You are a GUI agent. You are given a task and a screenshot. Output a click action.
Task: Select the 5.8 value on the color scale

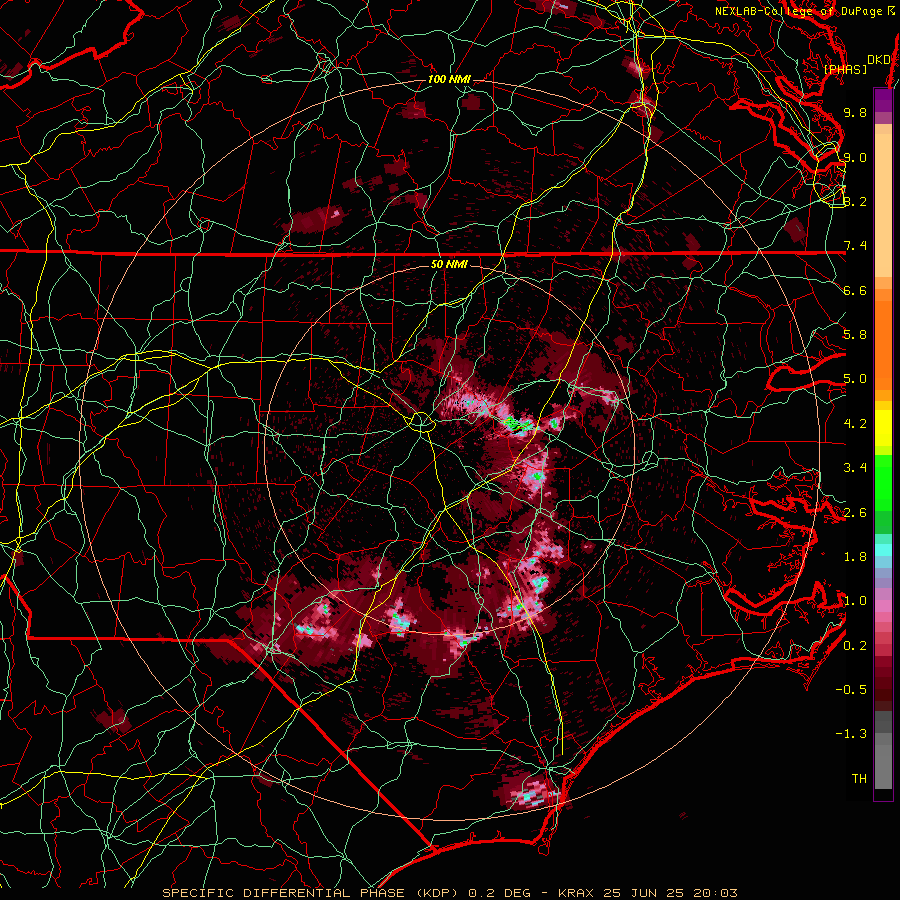pos(855,335)
